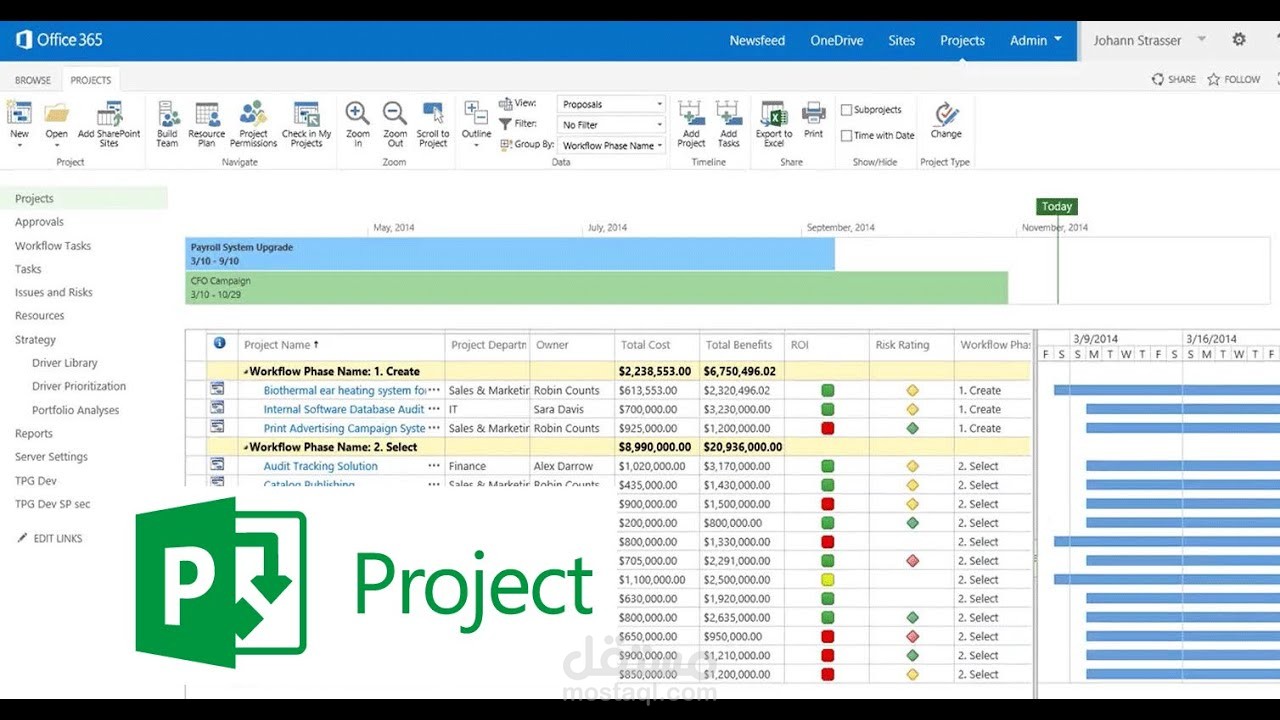The image size is (1280, 720).
Task: Open Portfolio Analyses in the sidebar
Action: (x=75, y=410)
